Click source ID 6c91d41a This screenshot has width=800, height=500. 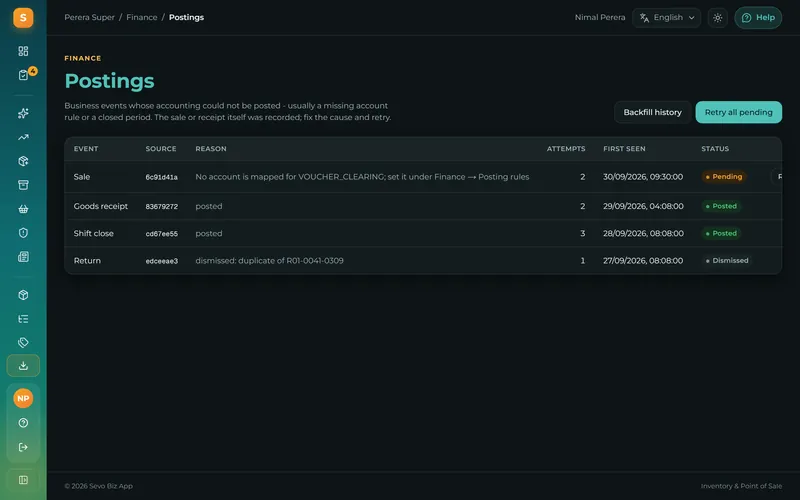tap(161, 177)
